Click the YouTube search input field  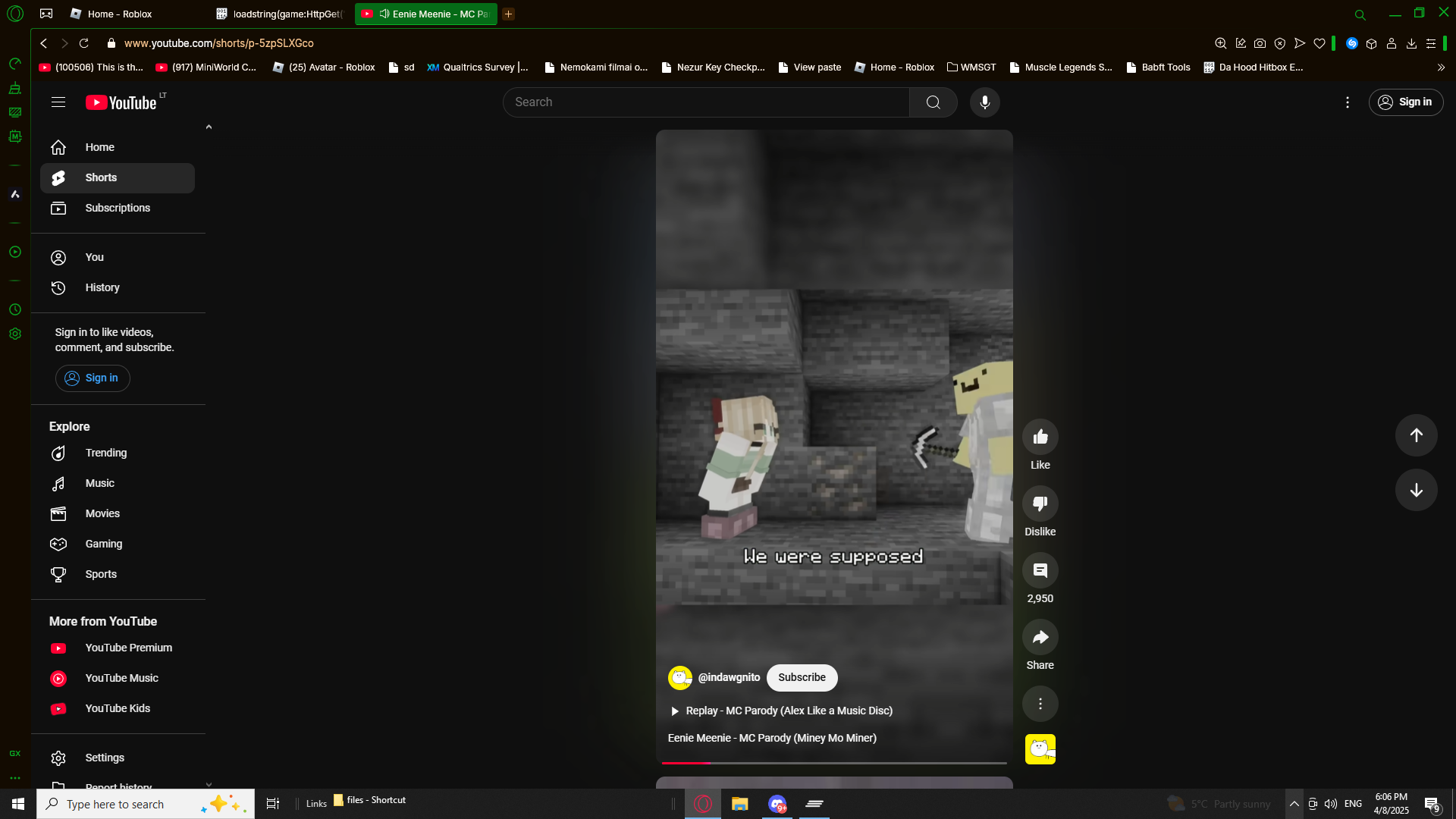tap(705, 102)
